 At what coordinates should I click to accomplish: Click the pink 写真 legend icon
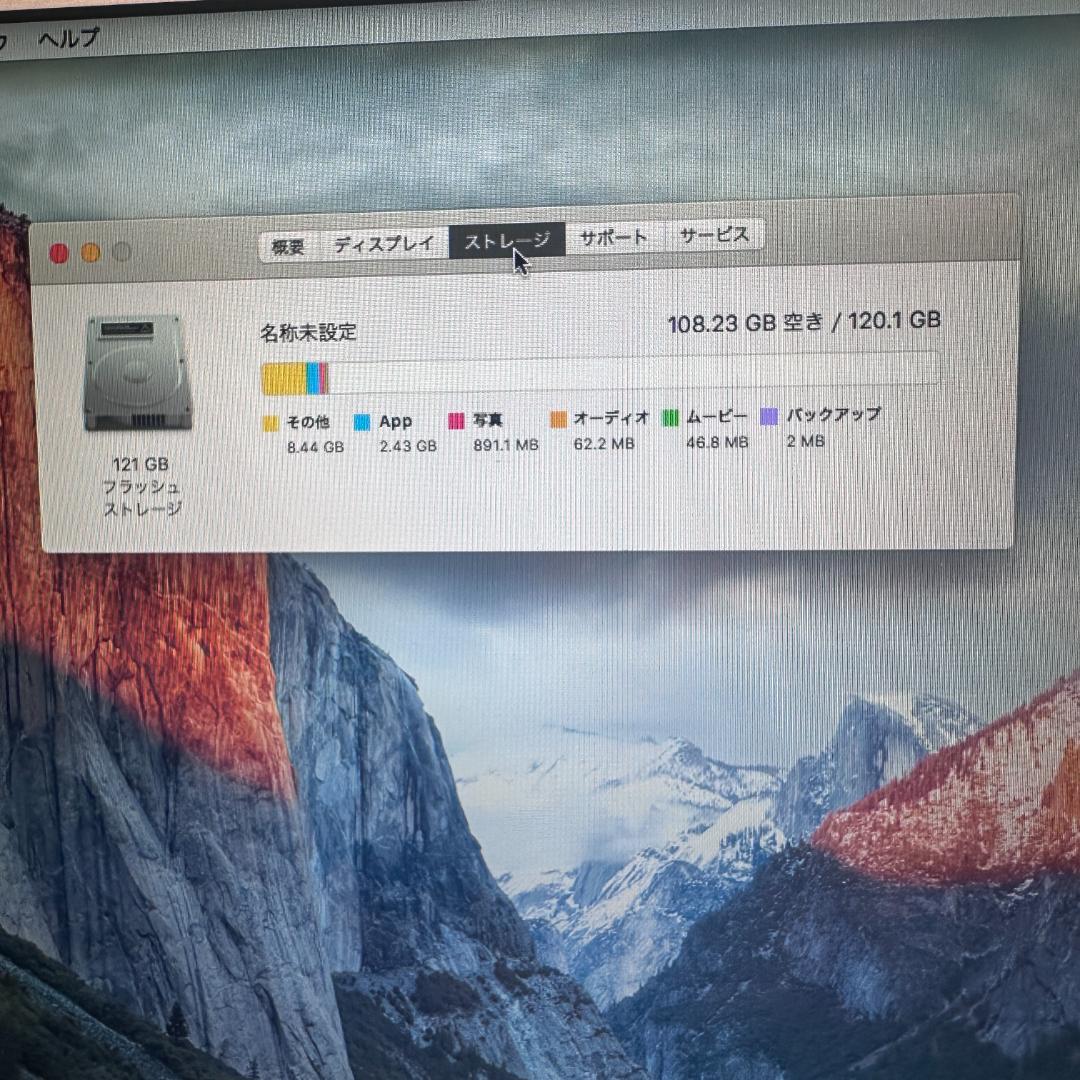coord(457,421)
